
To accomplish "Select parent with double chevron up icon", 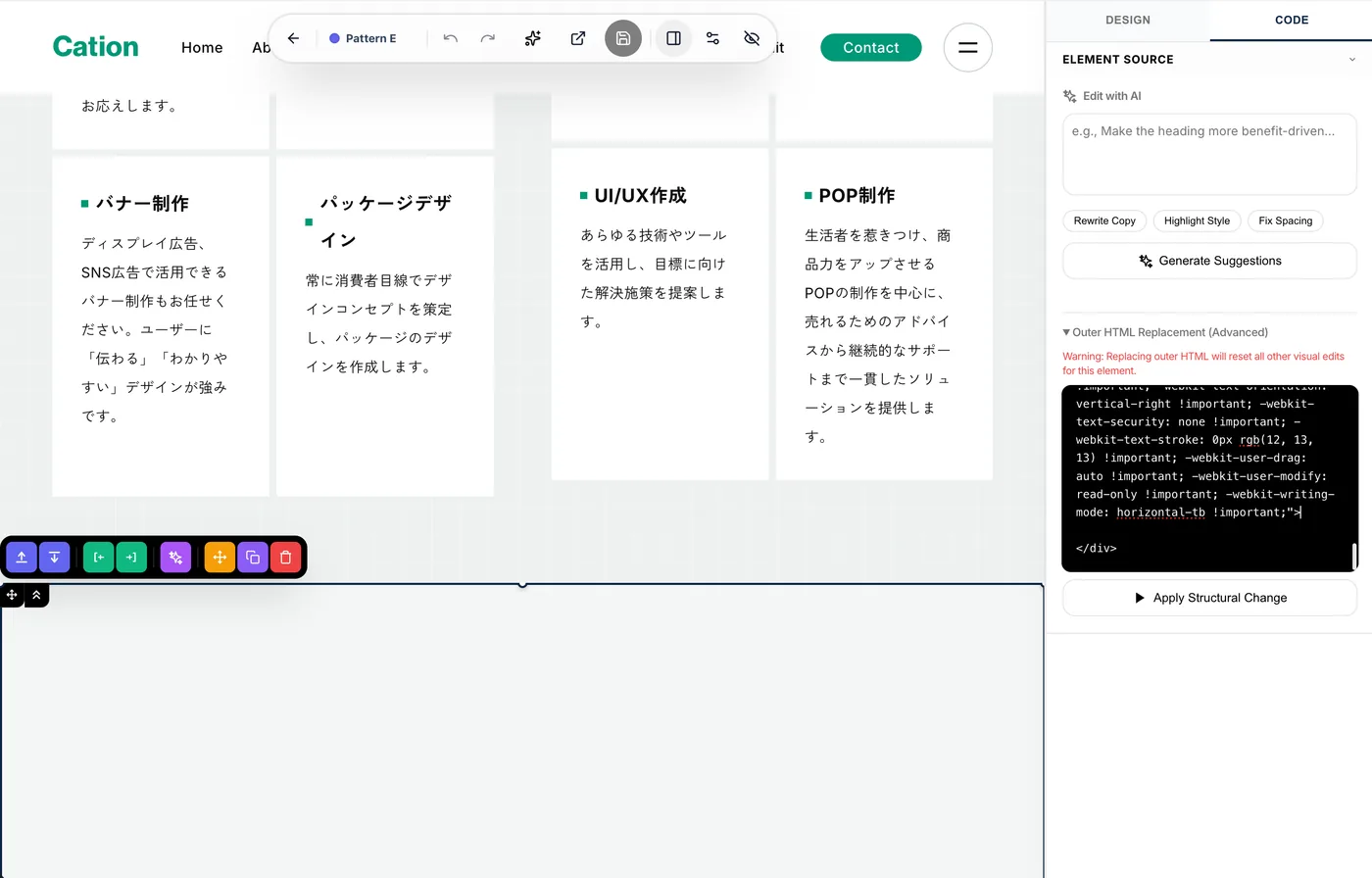I will (36, 595).
